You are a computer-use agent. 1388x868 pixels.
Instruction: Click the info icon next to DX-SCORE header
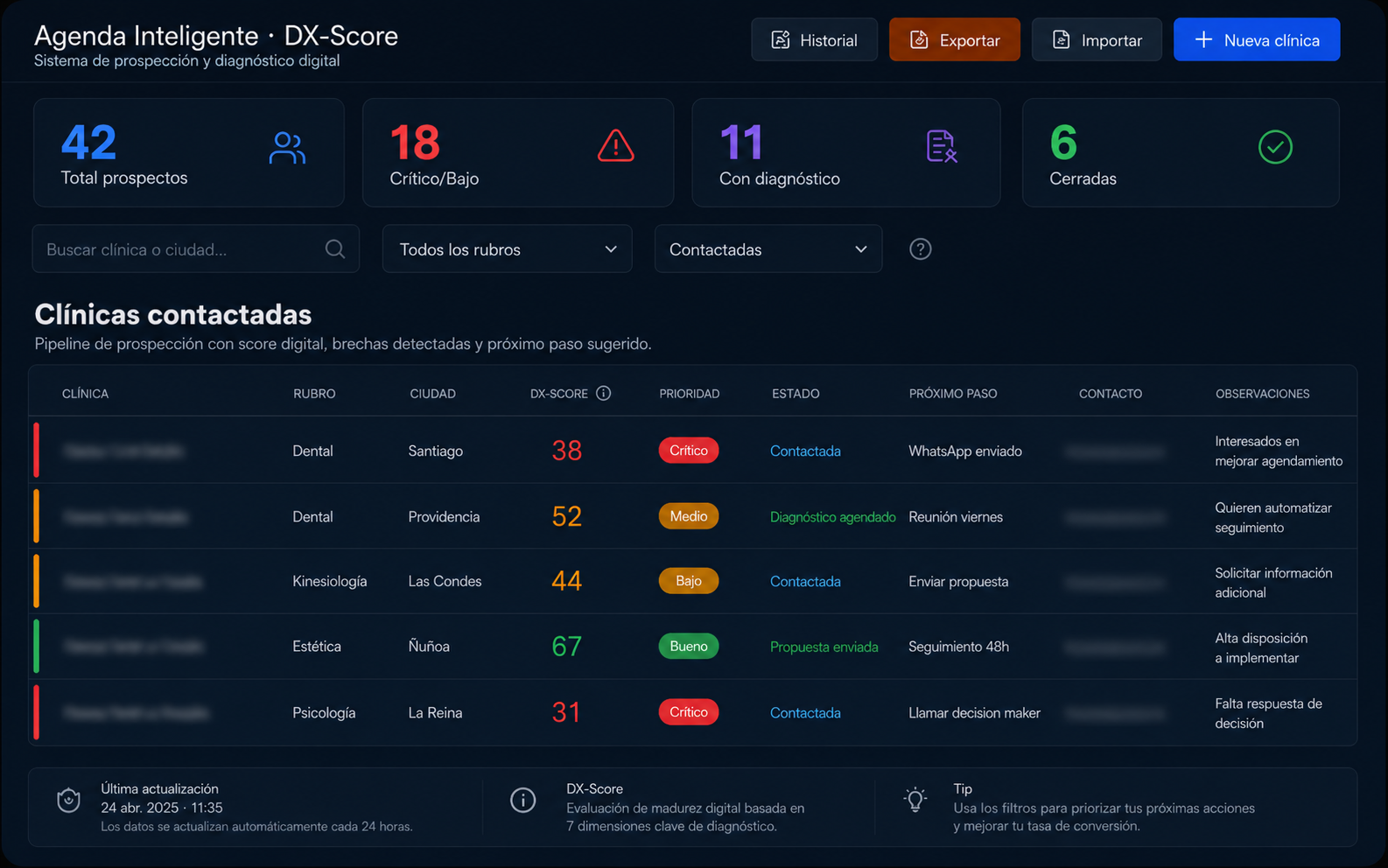[x=603, y=393]
